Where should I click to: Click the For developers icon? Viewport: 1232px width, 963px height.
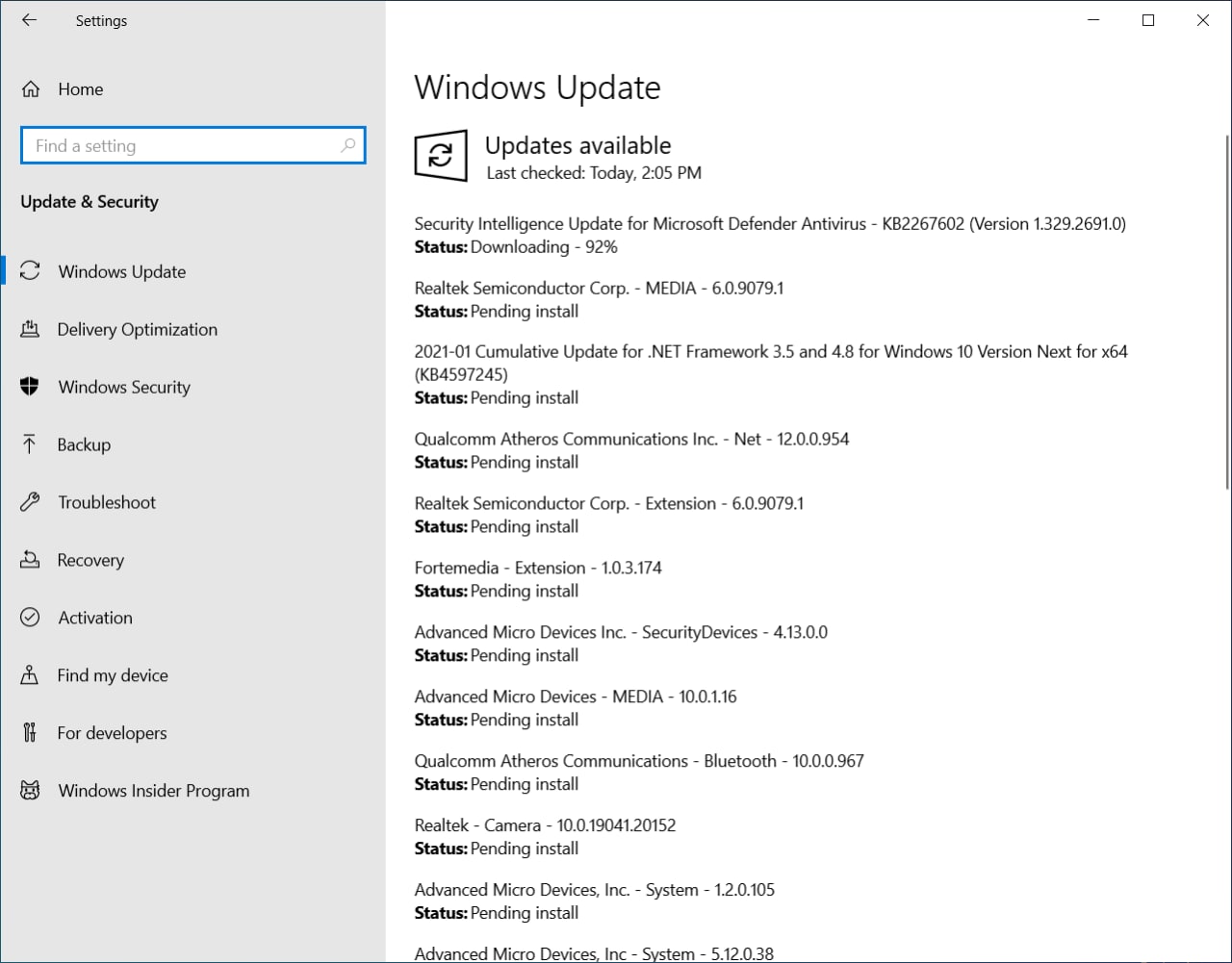tap(31, 733)
